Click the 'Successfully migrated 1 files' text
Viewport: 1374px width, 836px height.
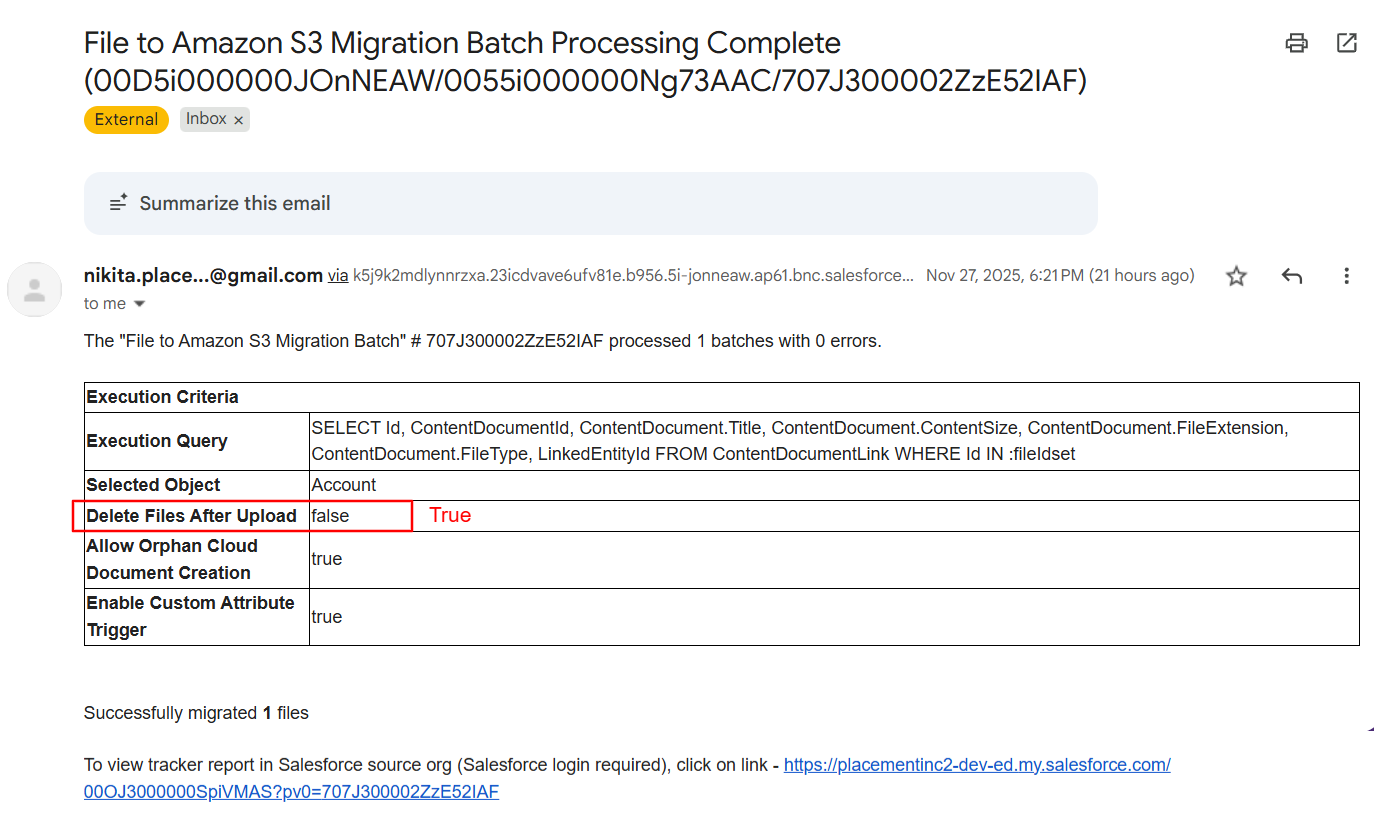[x=196, y=714]
